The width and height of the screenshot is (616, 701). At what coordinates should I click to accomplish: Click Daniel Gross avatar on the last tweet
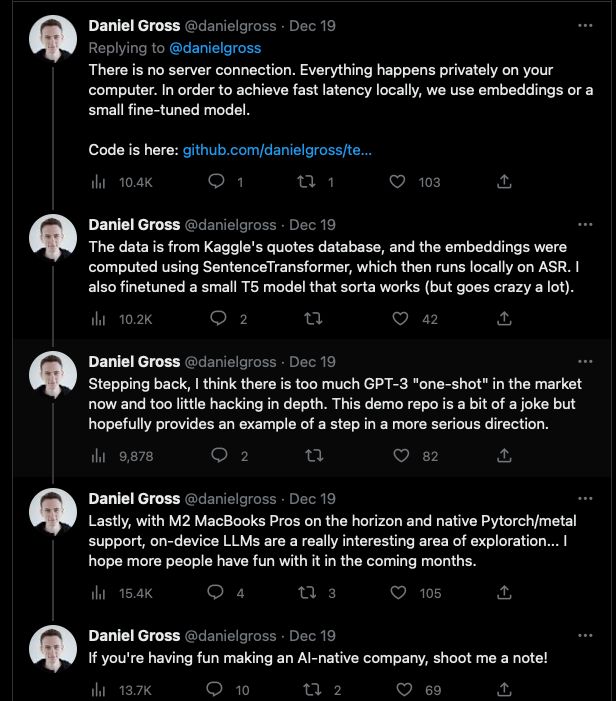(x=52, y=650)
